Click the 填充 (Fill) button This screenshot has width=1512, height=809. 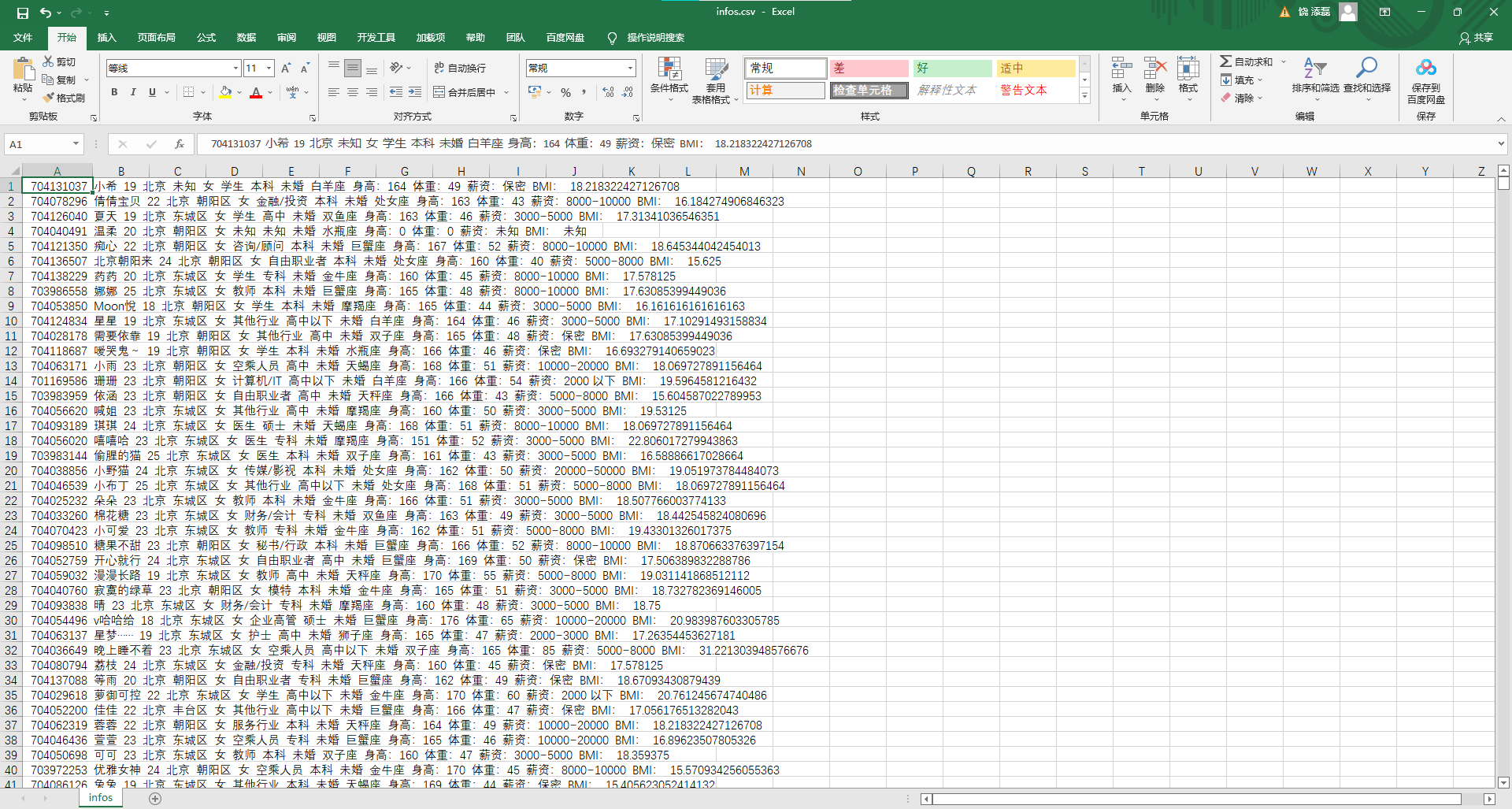pos(1238,80)
